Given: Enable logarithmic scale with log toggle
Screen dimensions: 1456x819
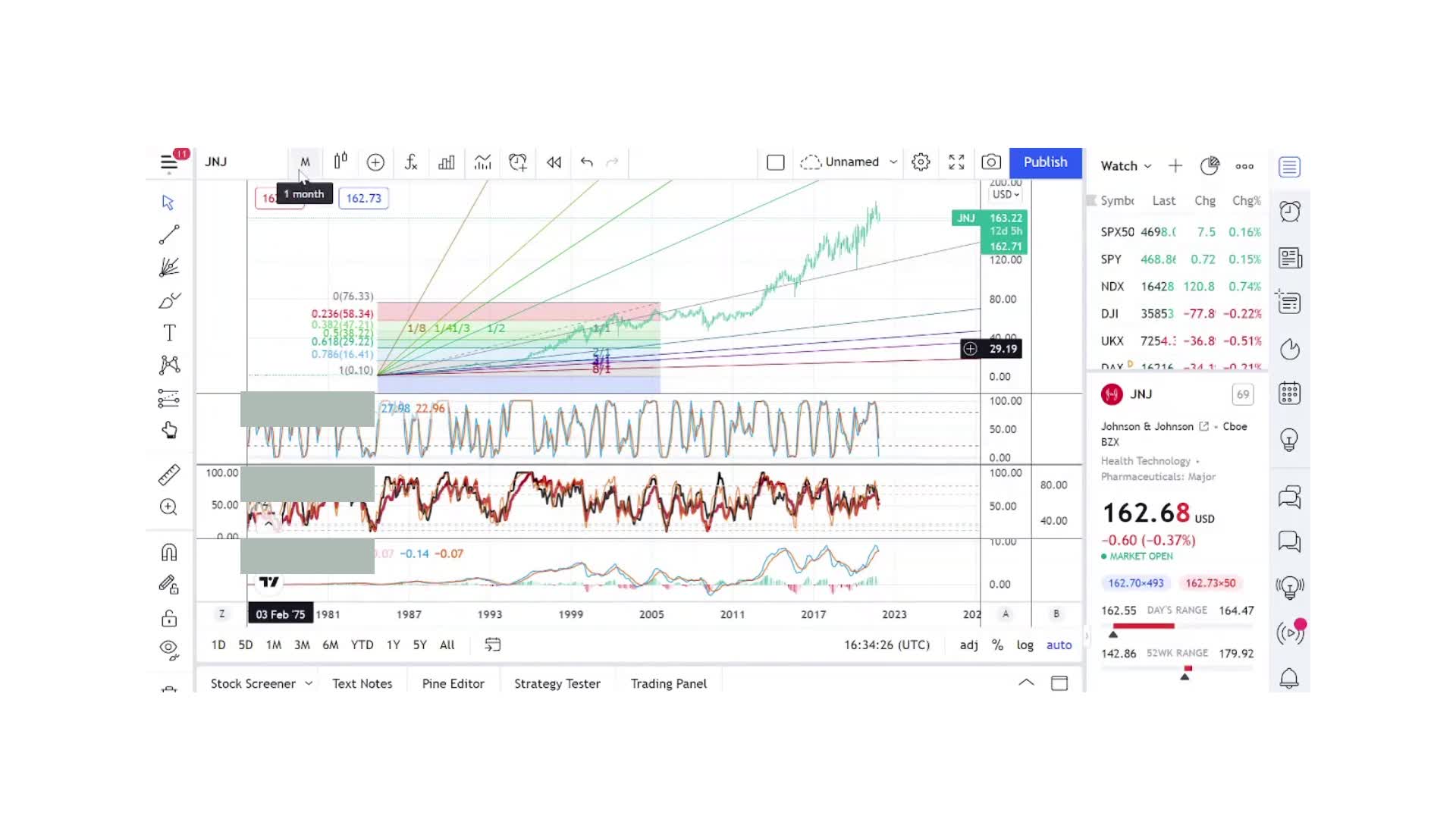Looking at the screenshot, I should 1025,645.
